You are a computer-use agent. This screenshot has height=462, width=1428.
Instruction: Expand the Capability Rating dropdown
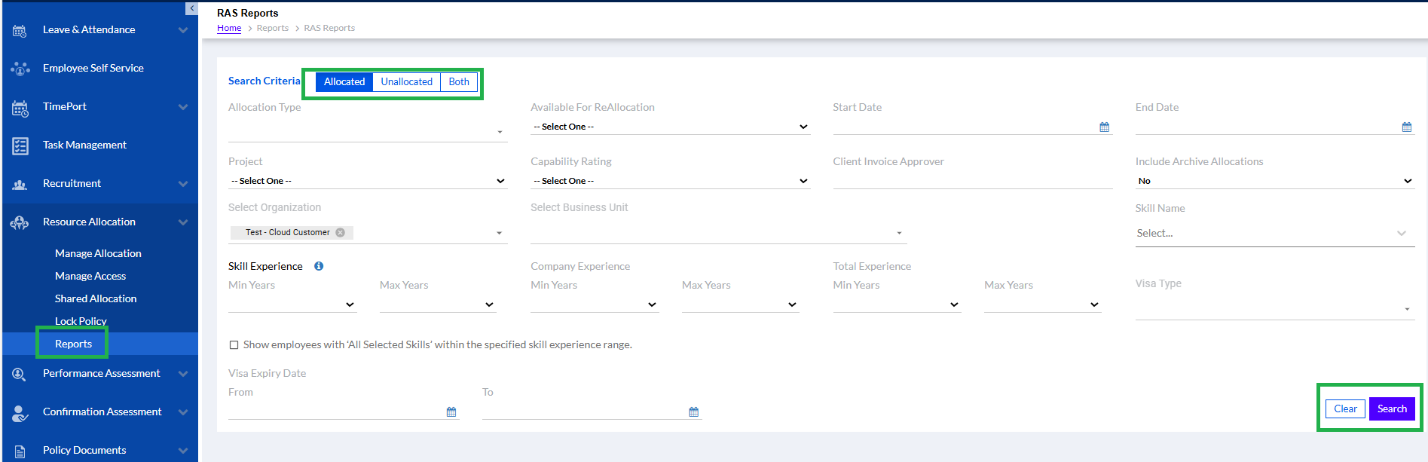point(670,181)
